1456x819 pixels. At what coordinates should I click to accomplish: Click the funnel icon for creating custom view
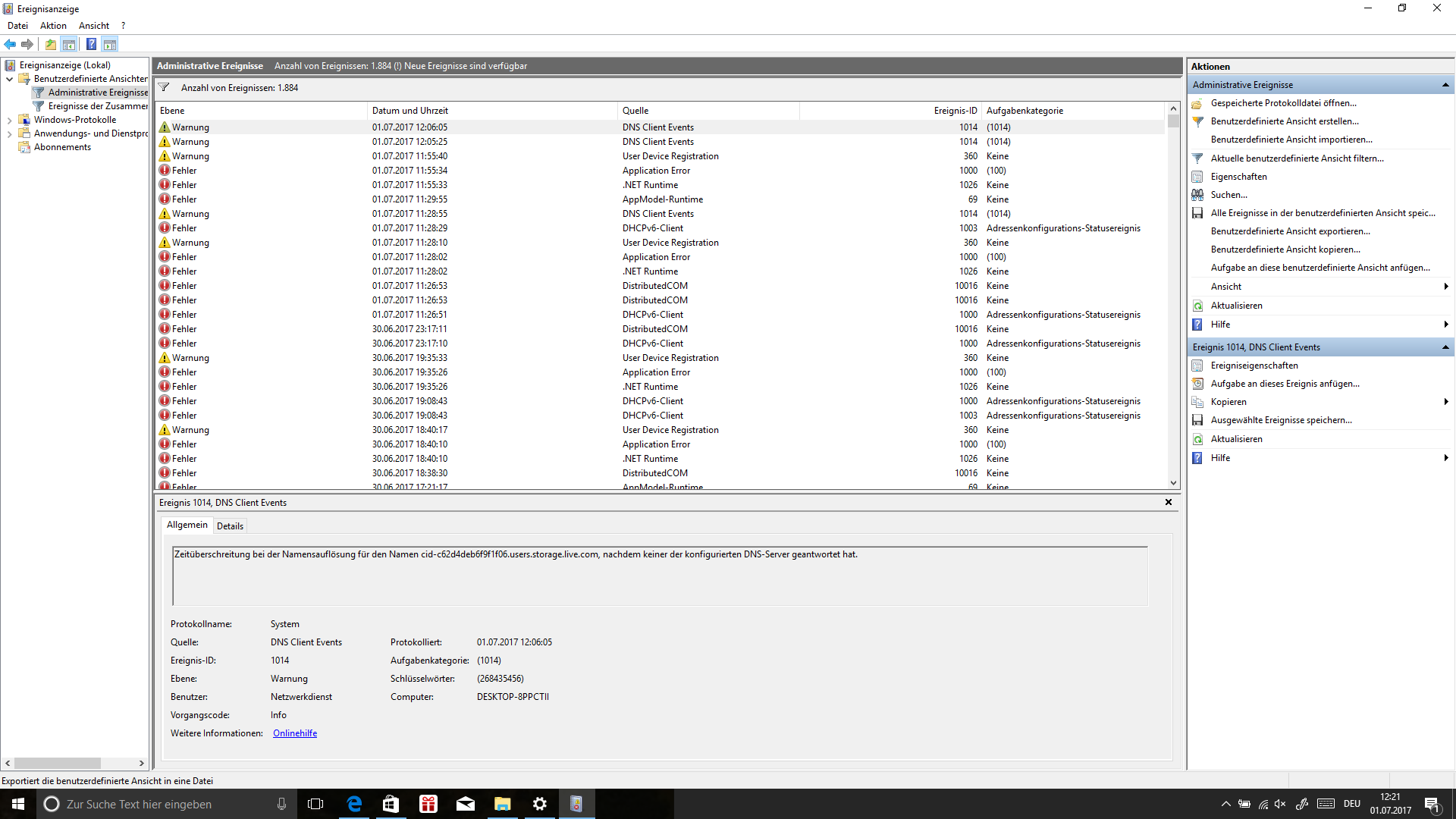(1197, 121)
